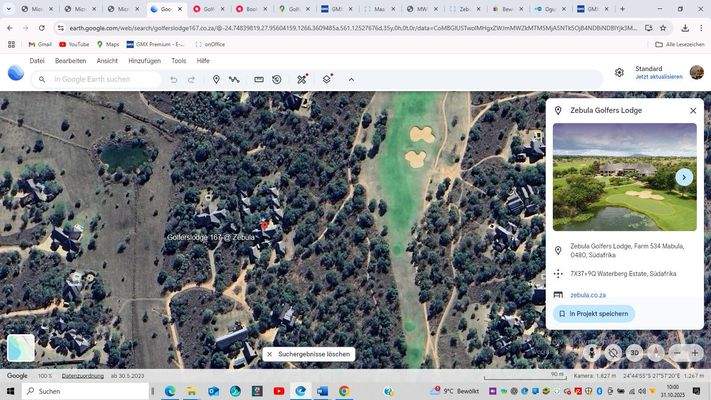
Task: Click the In Projekt speichern button
Action: pos(593,314)
